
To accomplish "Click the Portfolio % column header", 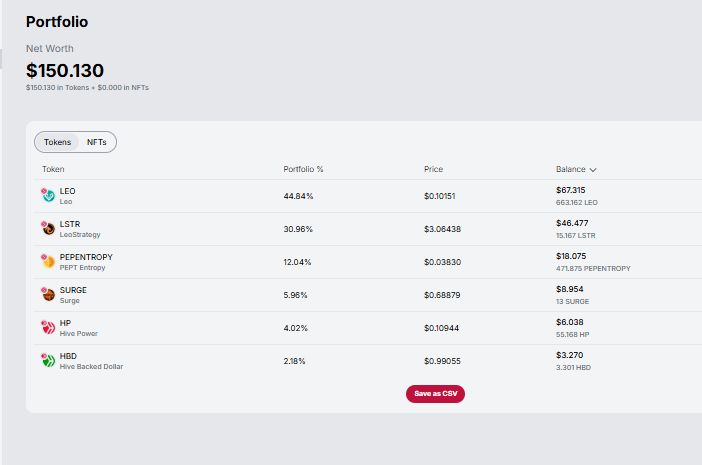I will (303, 169).
